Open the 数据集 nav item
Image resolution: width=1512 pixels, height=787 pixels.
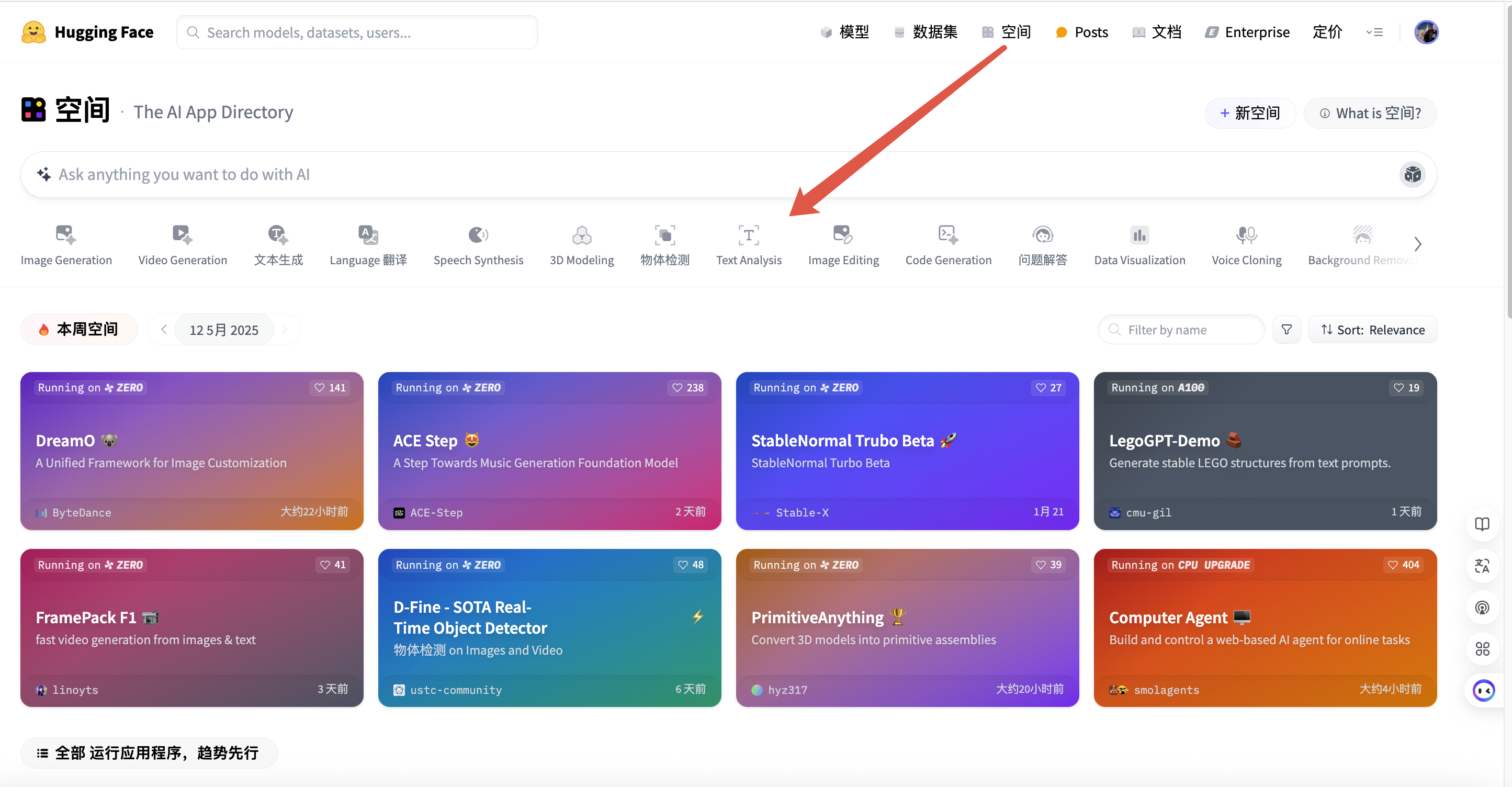(x=926, y=32)
